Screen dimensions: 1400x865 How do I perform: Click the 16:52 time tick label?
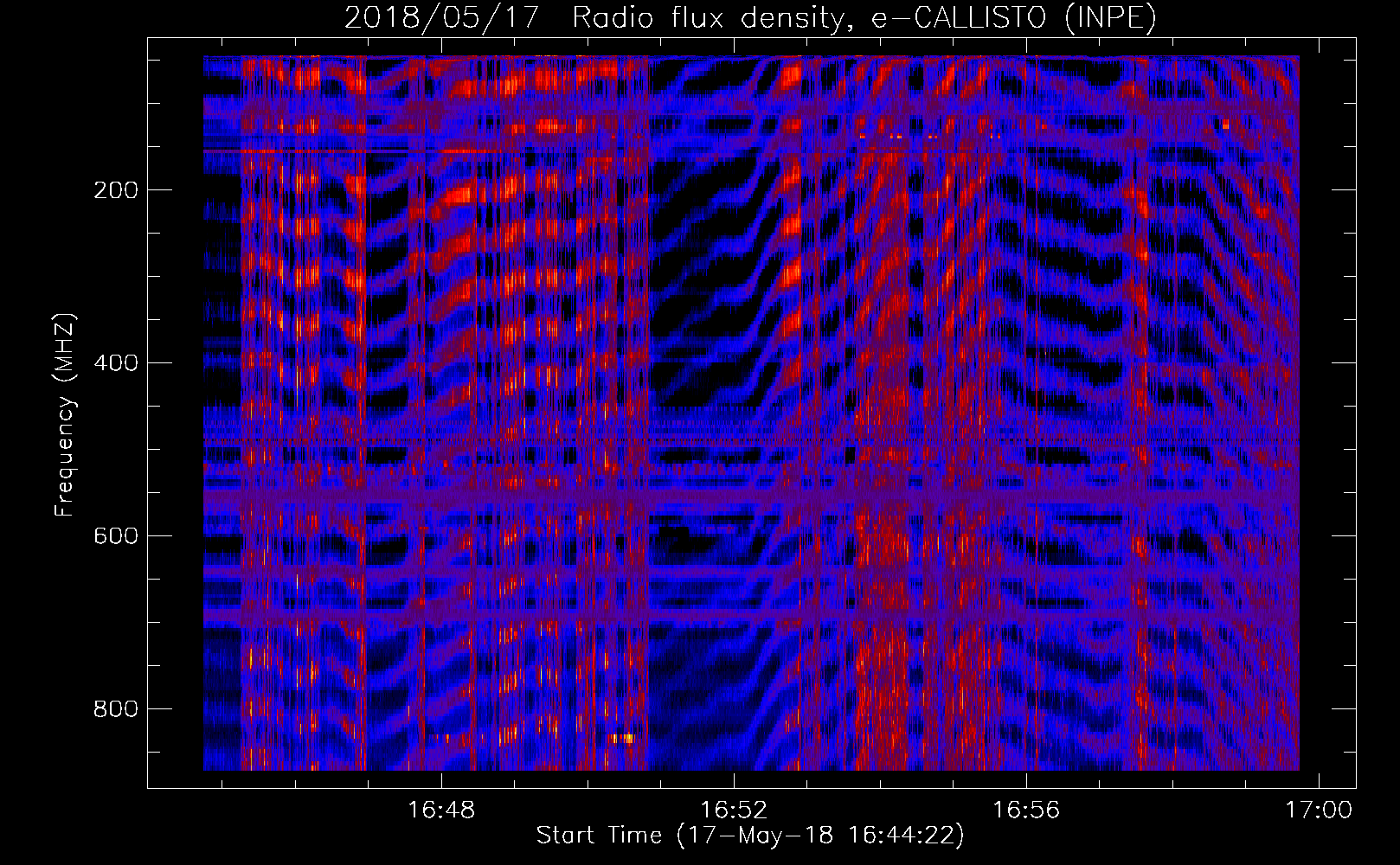(734, 811)
